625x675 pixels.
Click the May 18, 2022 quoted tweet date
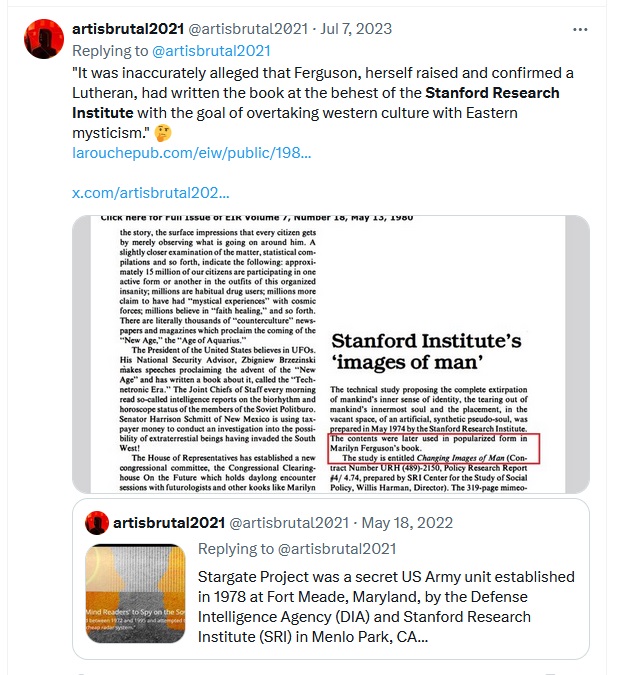pos(407,523)
